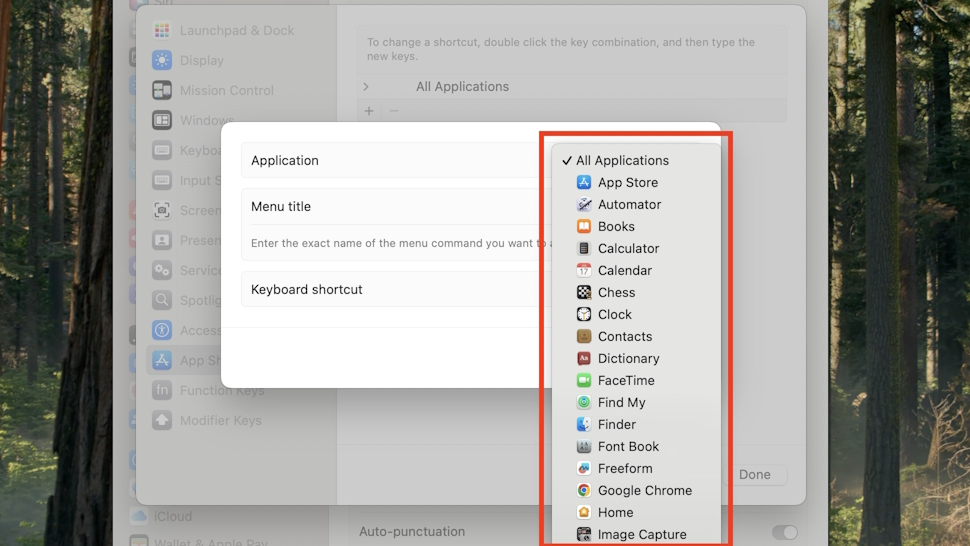Pick the Google Chrome app icon
The height and width of the screenshot is (546, 970).
583,490
